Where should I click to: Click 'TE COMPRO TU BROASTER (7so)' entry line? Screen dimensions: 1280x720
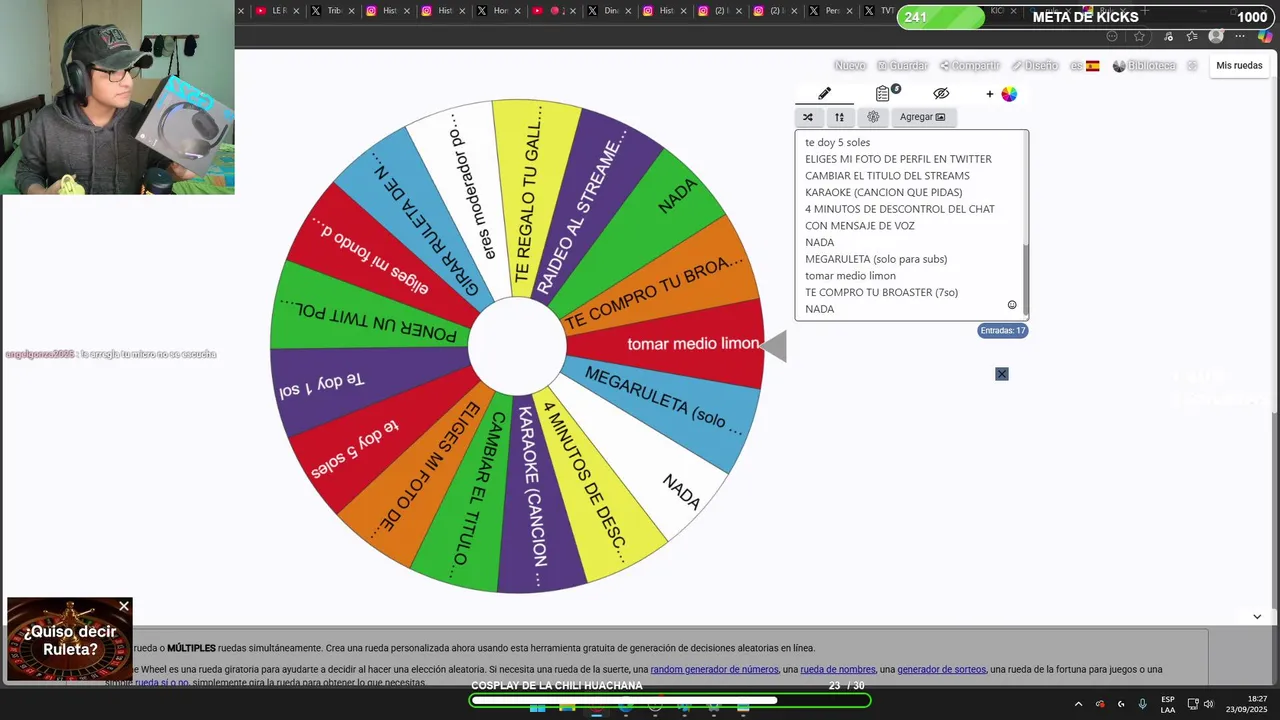click(x=881, y=292)
